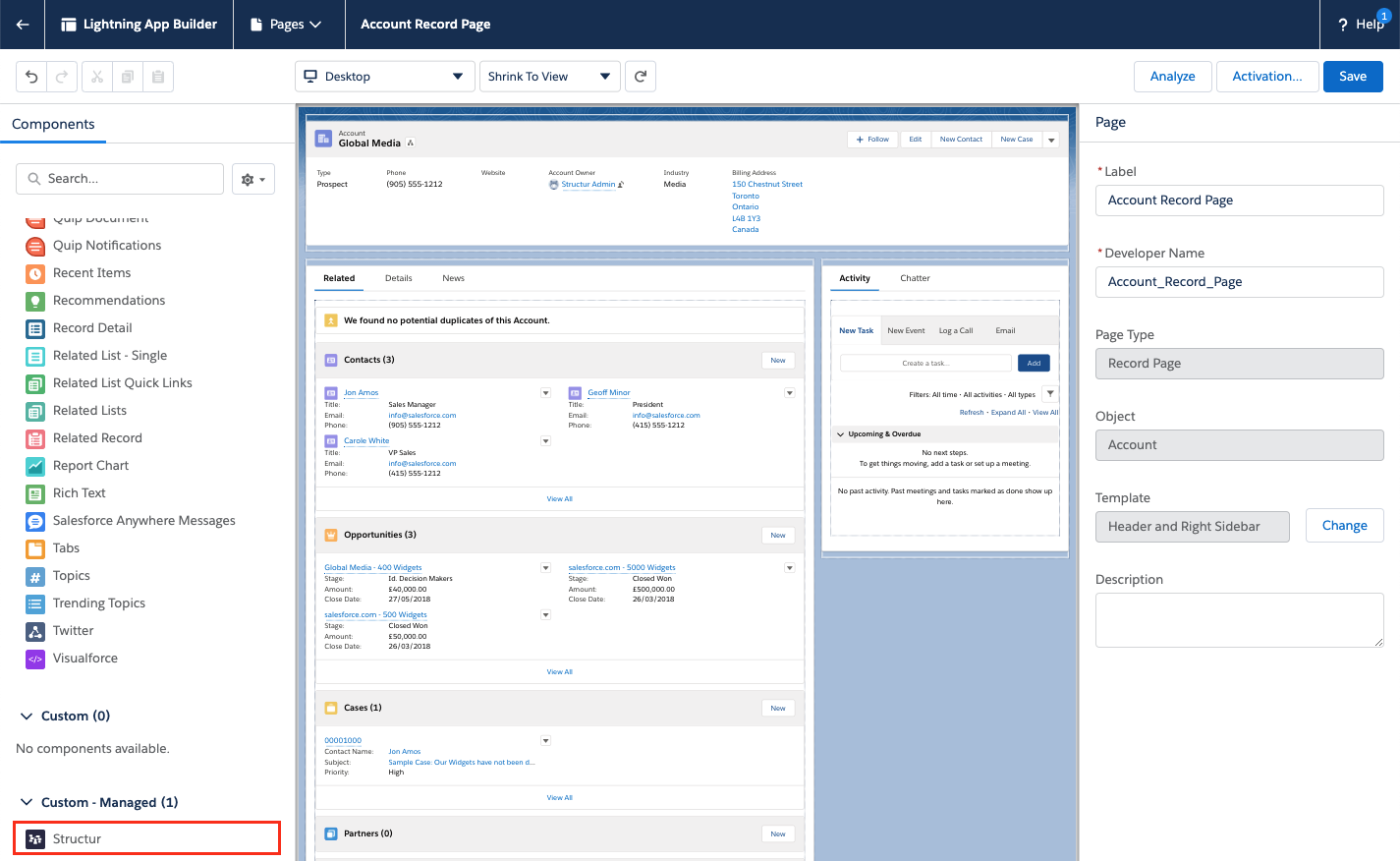Click the redo icon

click(x=62, y=77)
